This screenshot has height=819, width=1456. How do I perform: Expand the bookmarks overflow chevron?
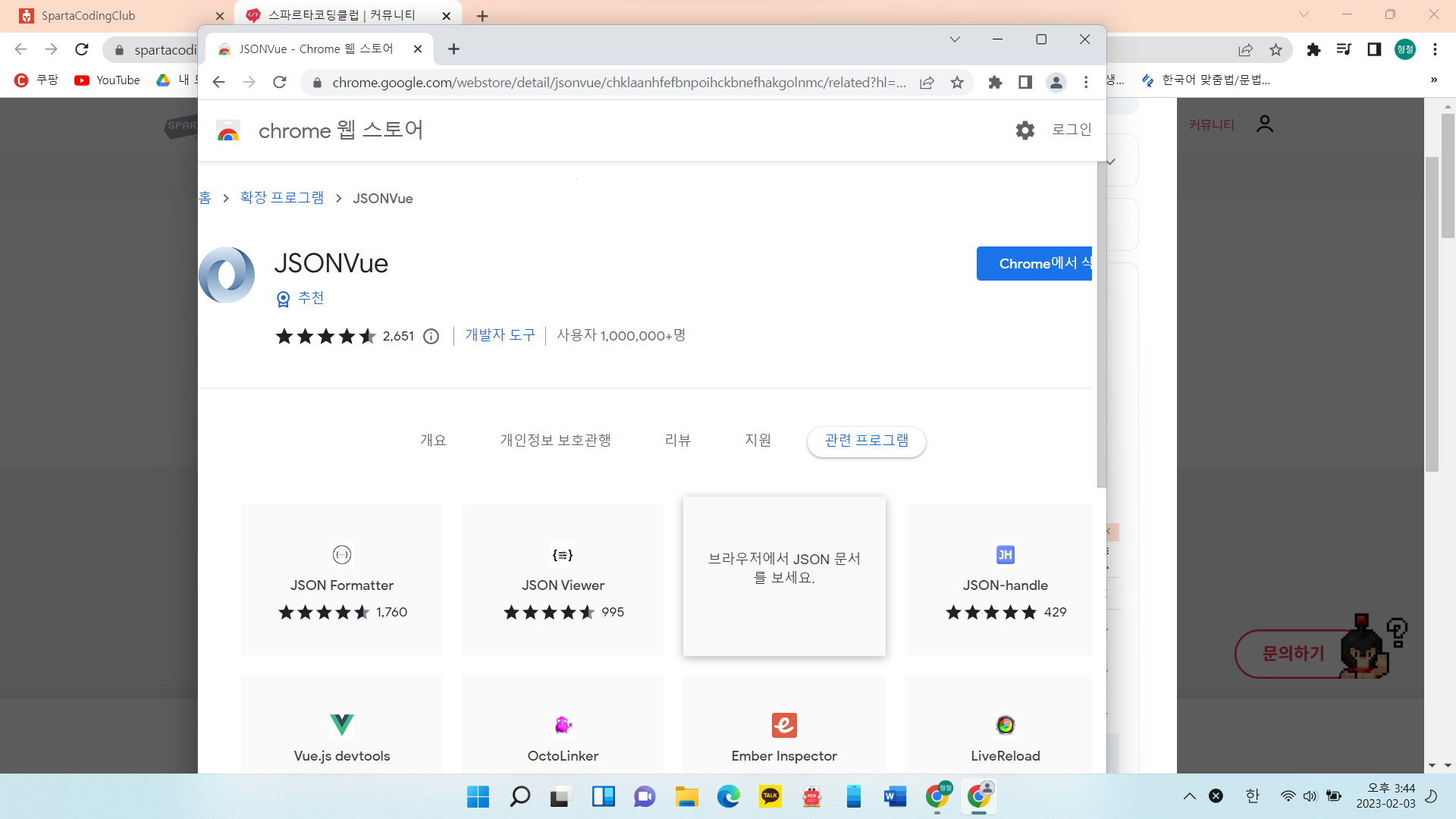point(1433,80)
